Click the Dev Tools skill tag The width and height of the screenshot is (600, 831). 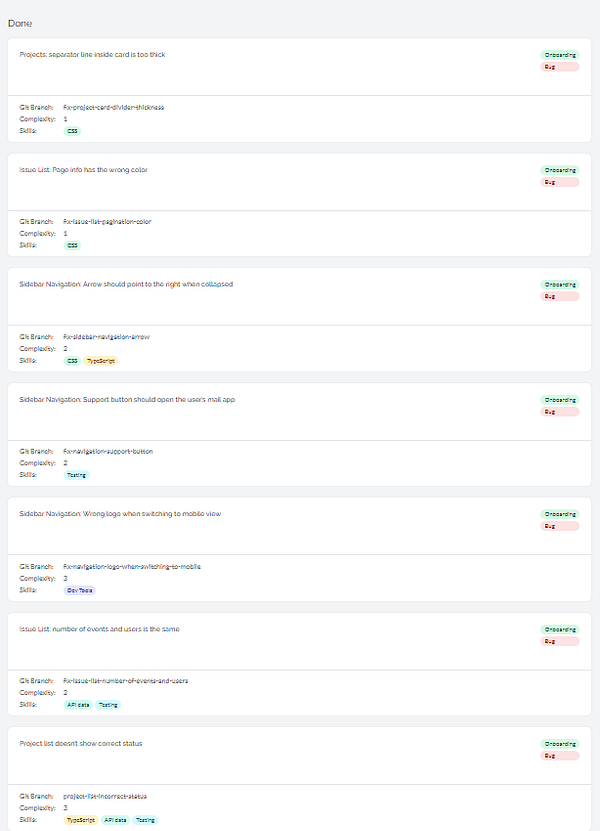(x=80, y=590)
